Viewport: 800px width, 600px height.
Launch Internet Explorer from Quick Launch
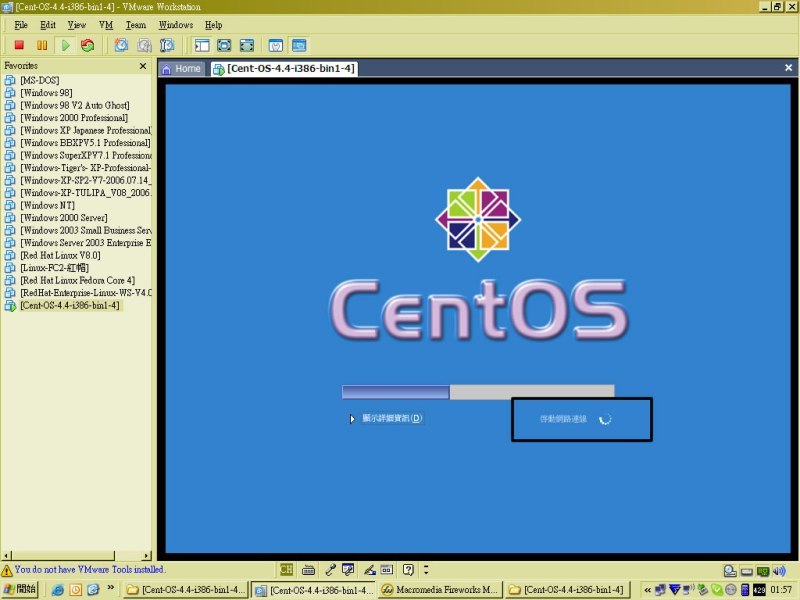[x=58, y=590]
